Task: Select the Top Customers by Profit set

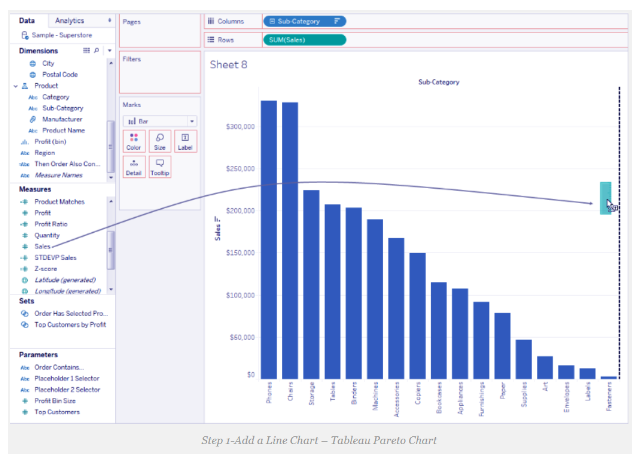Action: [x=68, y=325]
